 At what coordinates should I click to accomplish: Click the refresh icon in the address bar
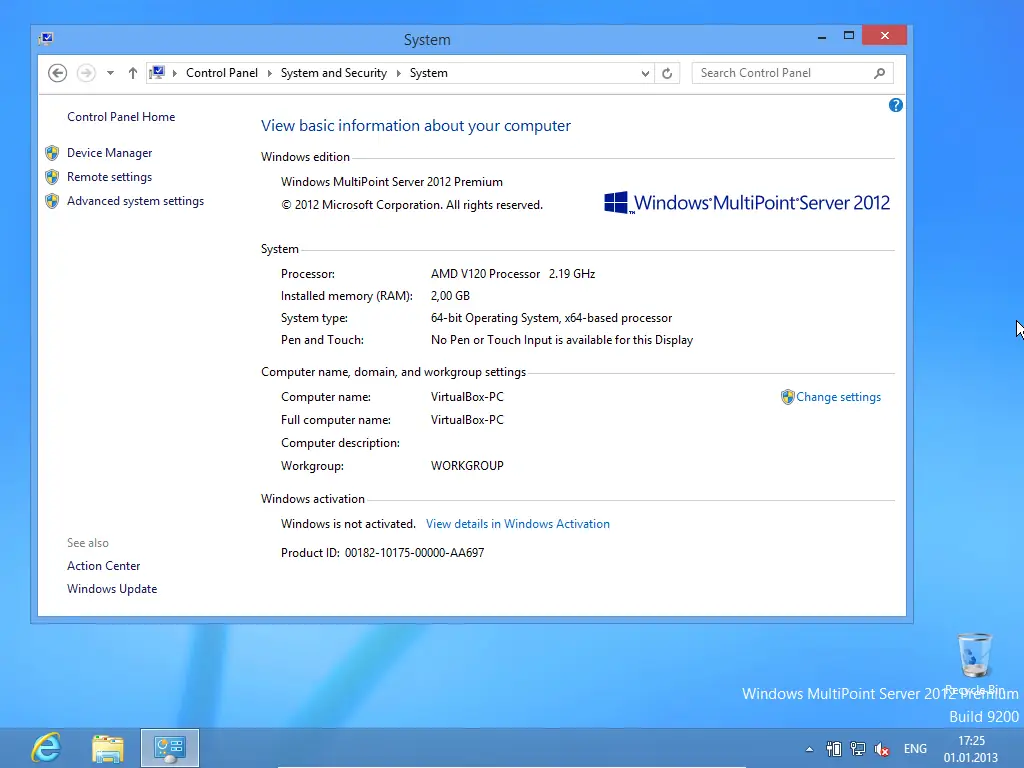coord(668,72)
